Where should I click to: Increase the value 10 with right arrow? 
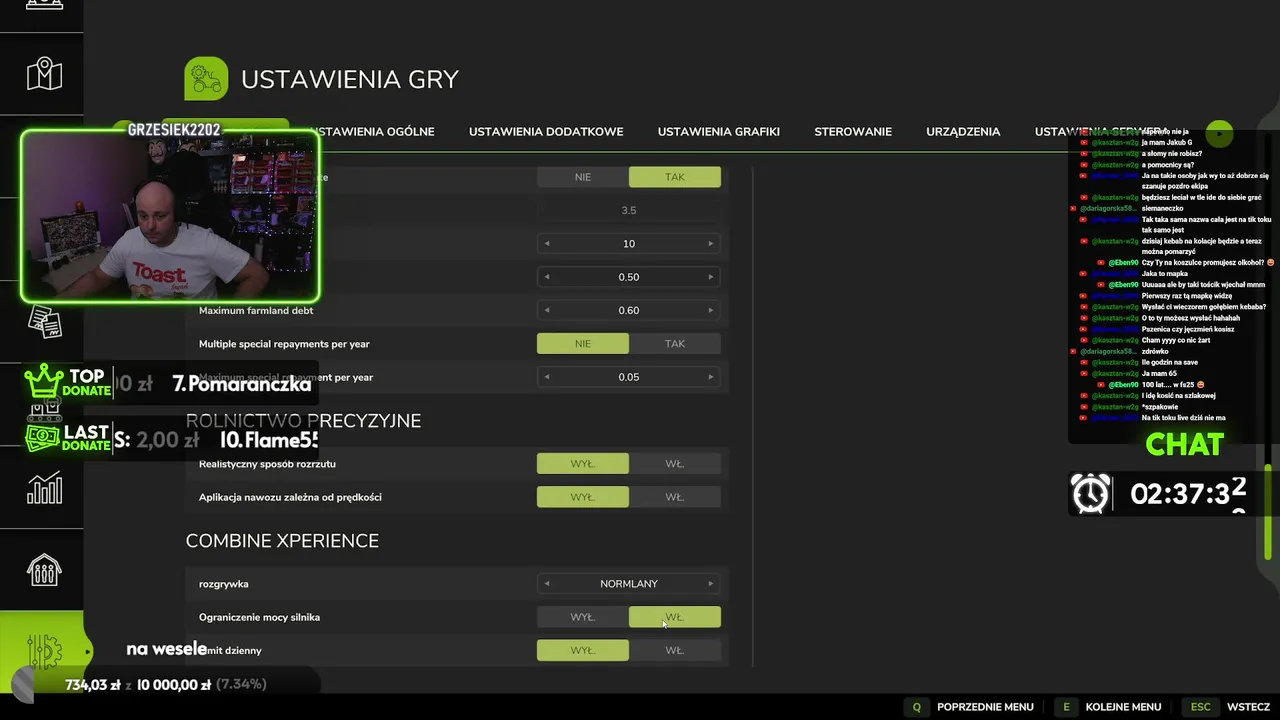click(x=711, y=244)
